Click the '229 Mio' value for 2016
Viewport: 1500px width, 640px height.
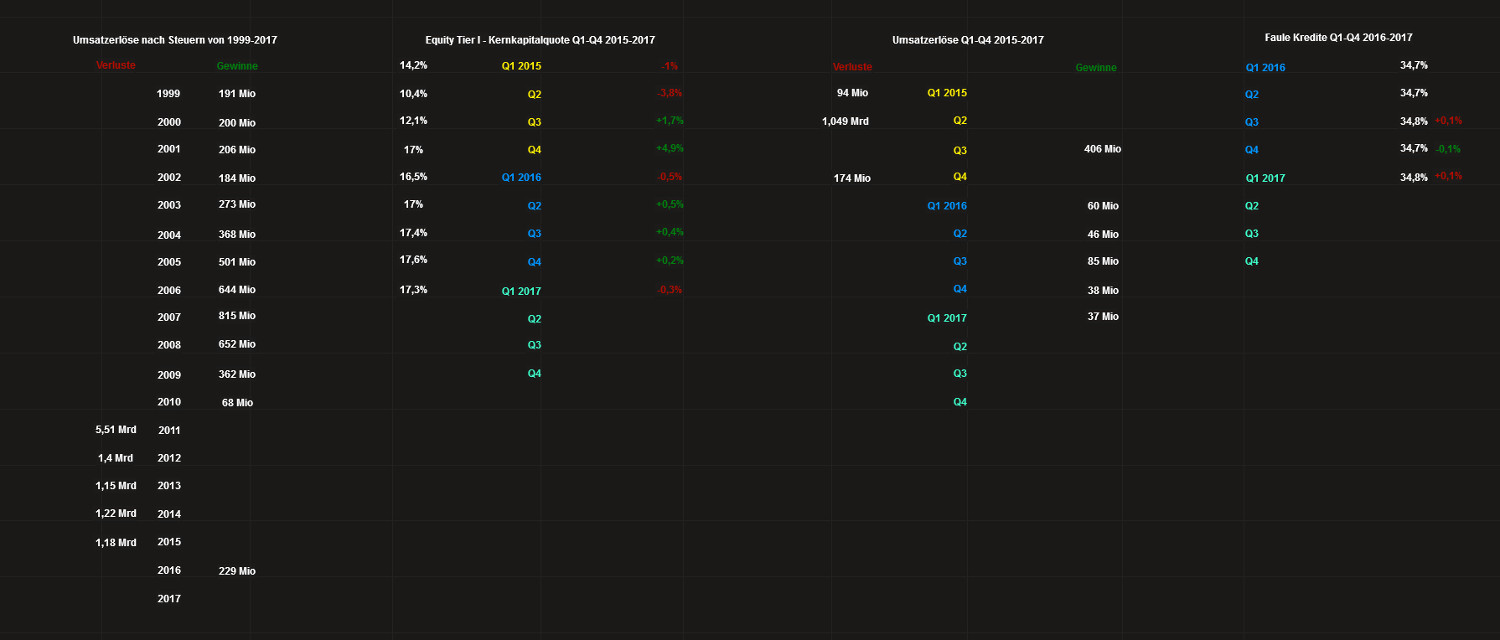(x=239, y=571)
